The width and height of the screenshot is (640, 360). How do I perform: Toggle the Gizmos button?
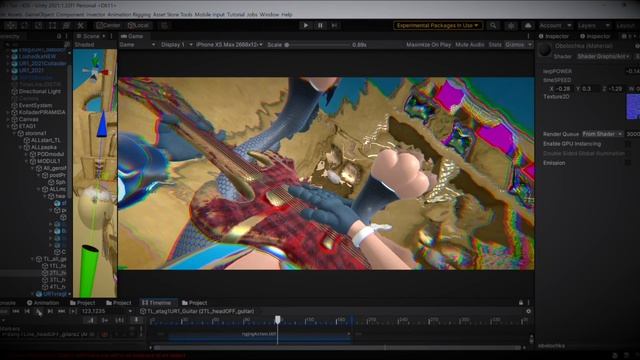click(515, 44)
